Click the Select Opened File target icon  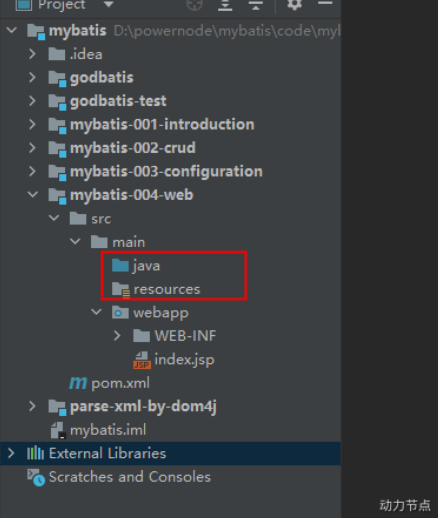coord(195,5)
